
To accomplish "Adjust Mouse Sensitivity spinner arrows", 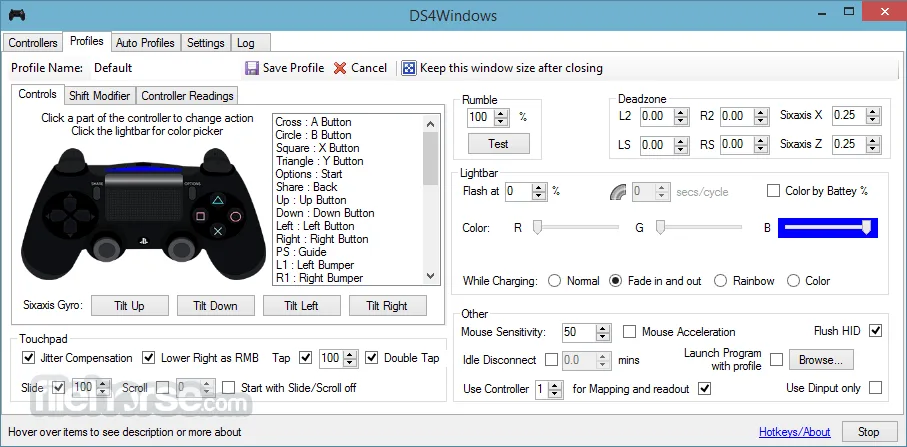I will (x=603, y=333).
